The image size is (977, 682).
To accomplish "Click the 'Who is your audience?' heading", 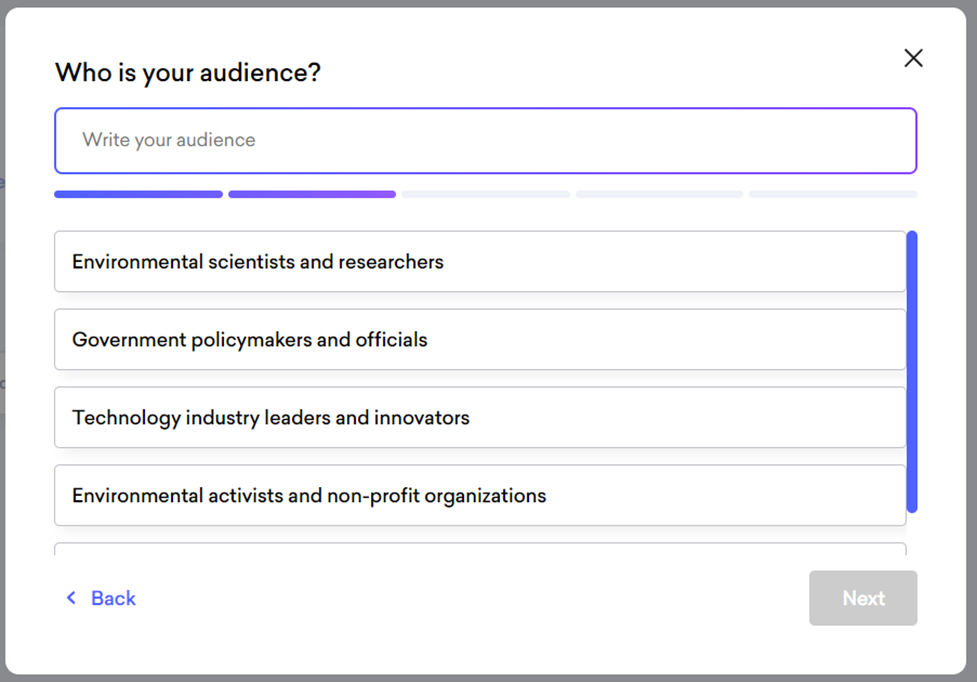I will (188, 72).
